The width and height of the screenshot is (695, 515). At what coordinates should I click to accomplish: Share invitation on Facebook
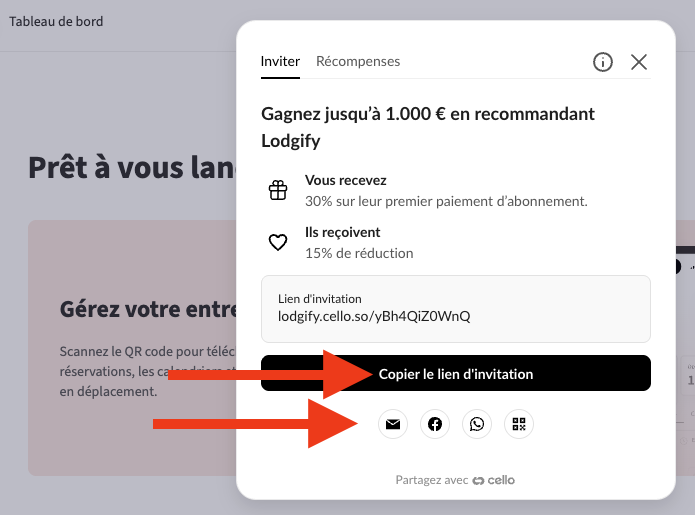(435, 424)
